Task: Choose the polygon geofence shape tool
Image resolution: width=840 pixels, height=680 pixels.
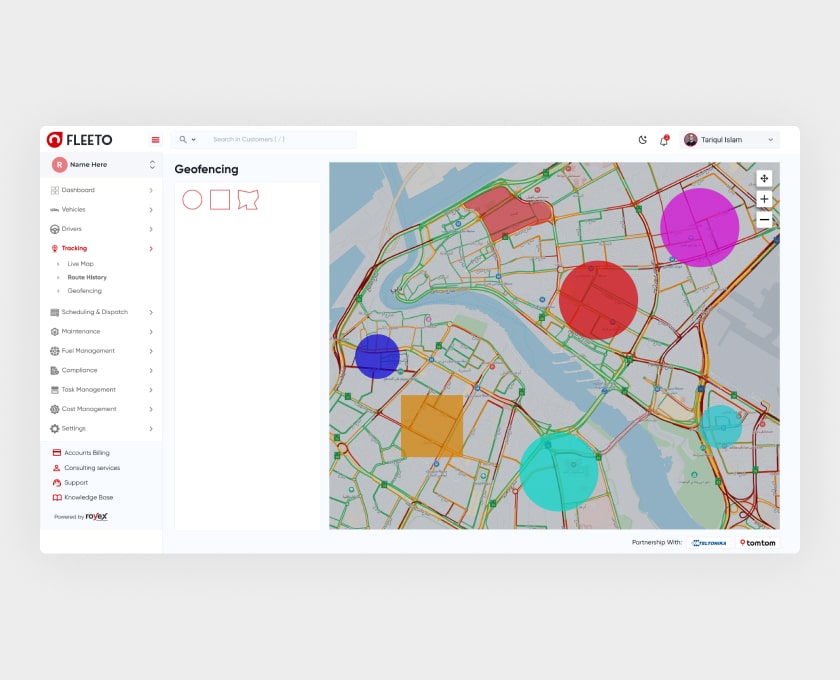Action: [248, 200]
